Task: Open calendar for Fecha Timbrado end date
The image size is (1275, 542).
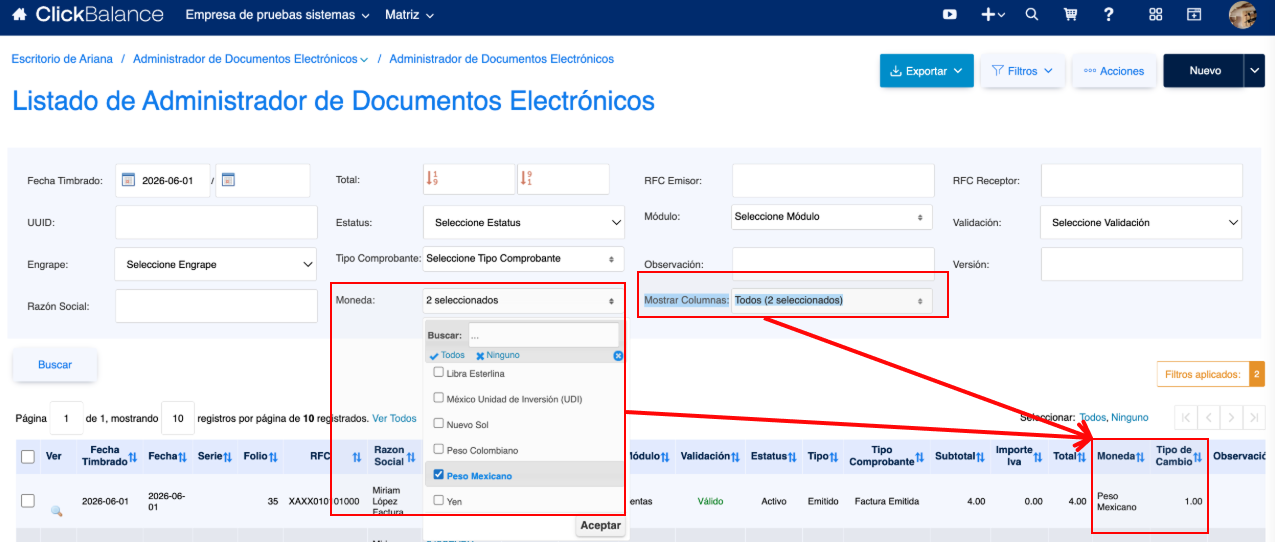Action: [227, 180]
